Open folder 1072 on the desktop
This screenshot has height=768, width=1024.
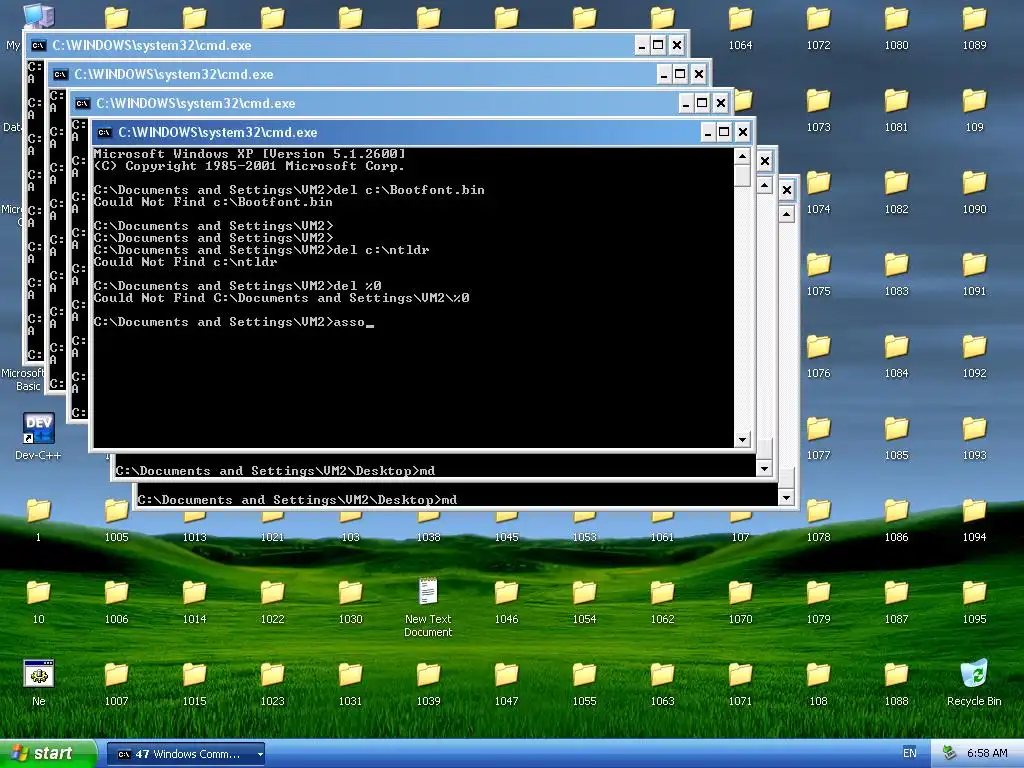pyautogui.click(x=818, y=18)
